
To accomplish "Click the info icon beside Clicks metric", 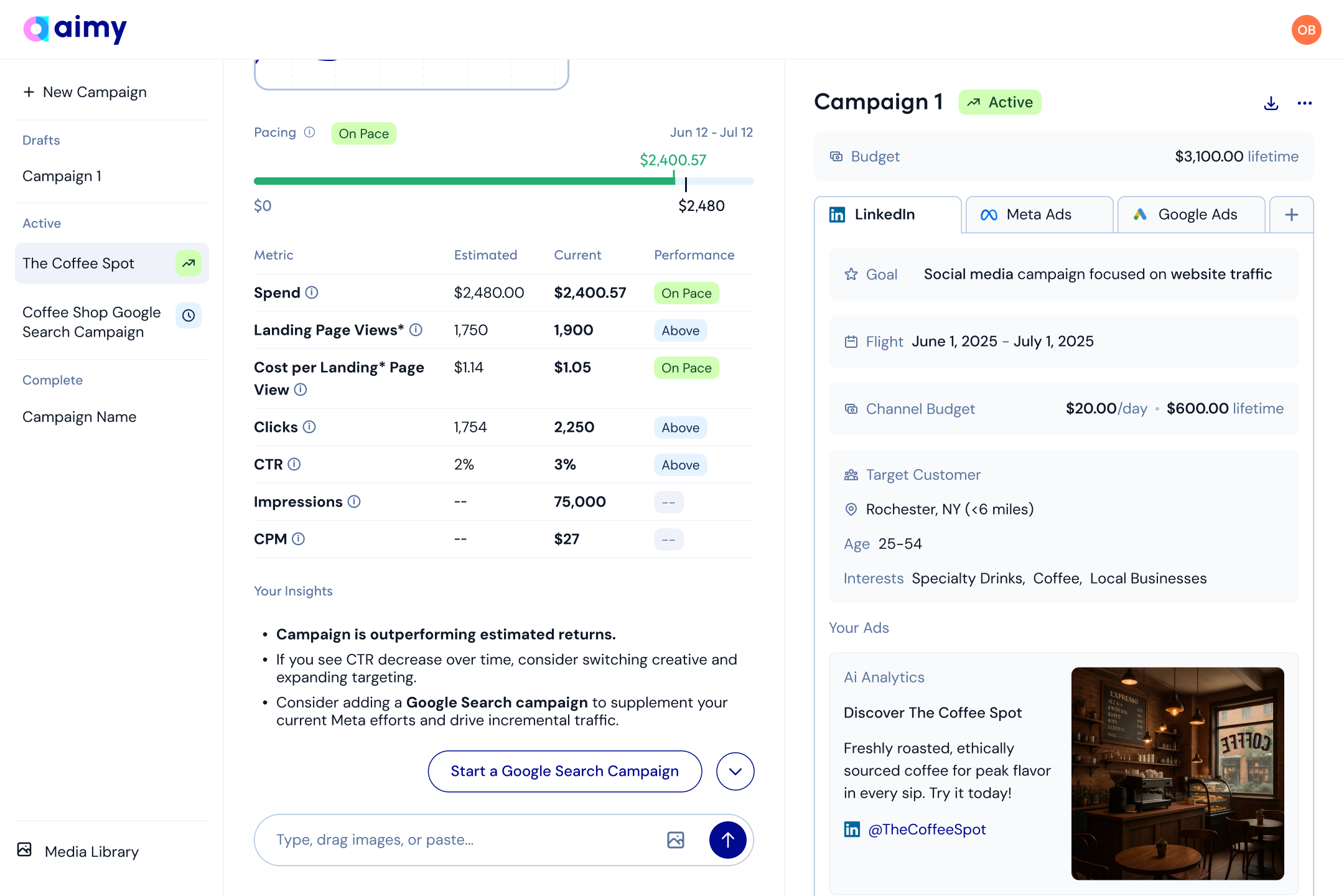I will pyautogui.click(x=309, y=427).
